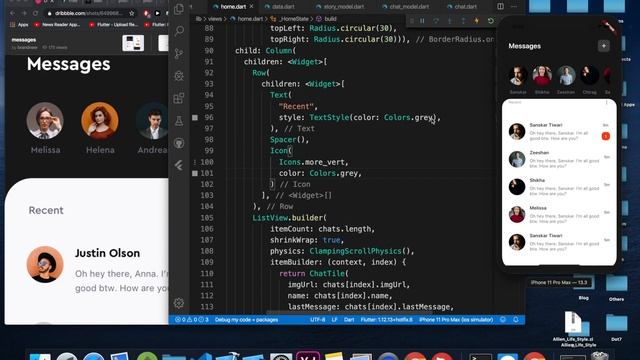
Task: Click the views breadcrumb segment
Action: [215, 19]
